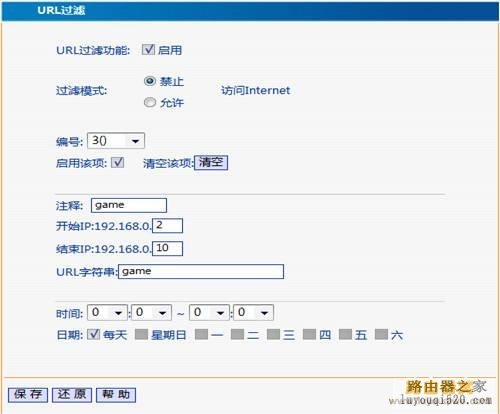Click the URL字符串 text field
Image resolution: width=500 pixels, height=414 pixels.
pos(201,271)
